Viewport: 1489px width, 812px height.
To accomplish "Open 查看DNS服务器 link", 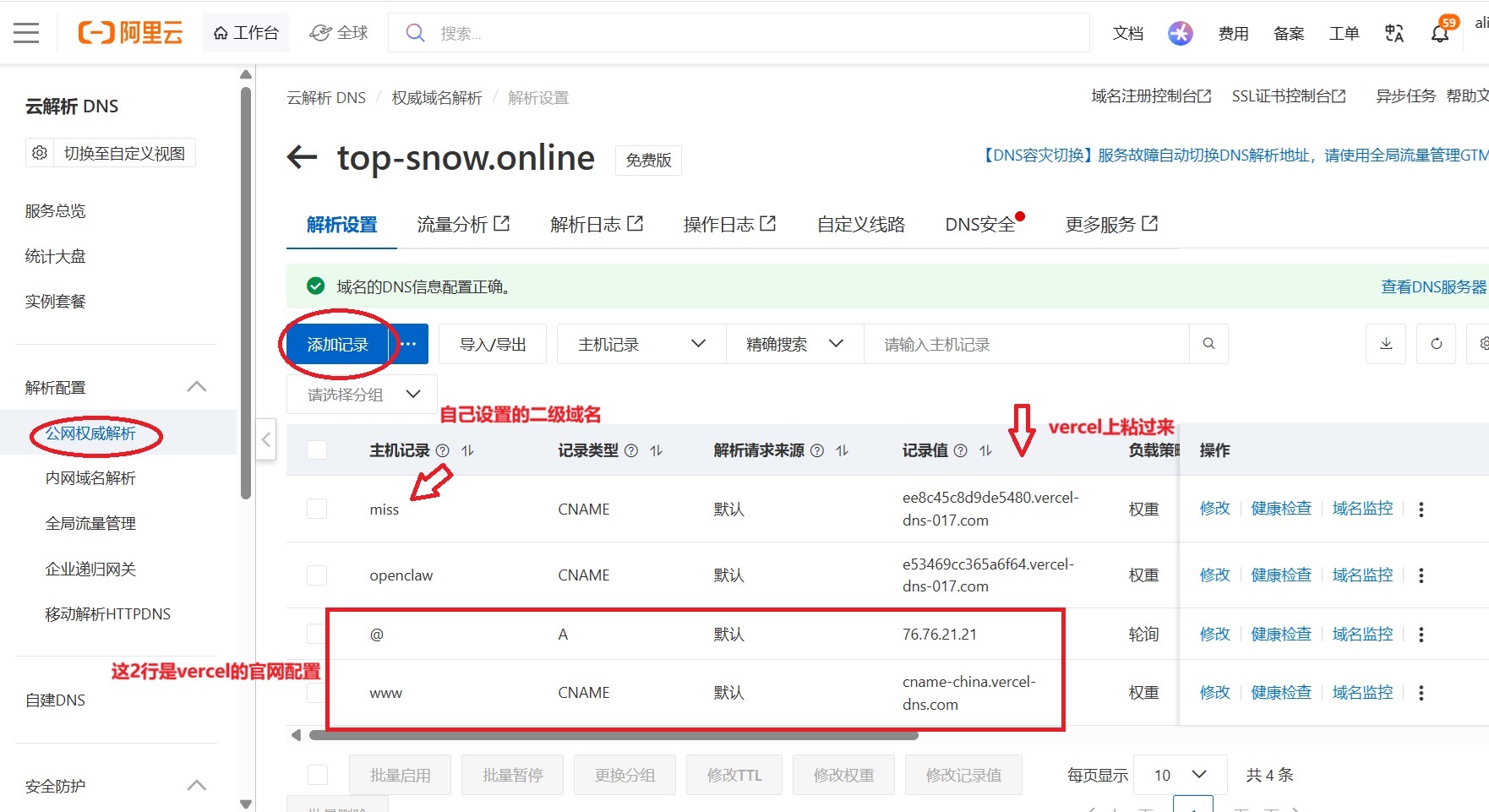I will pyautogui.click(x=1433, y=287).
